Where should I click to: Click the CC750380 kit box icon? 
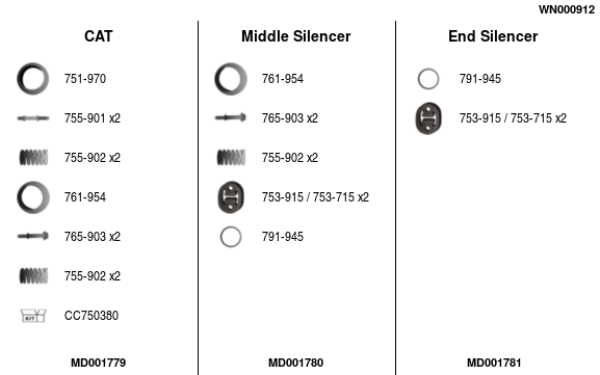point(33,316)
